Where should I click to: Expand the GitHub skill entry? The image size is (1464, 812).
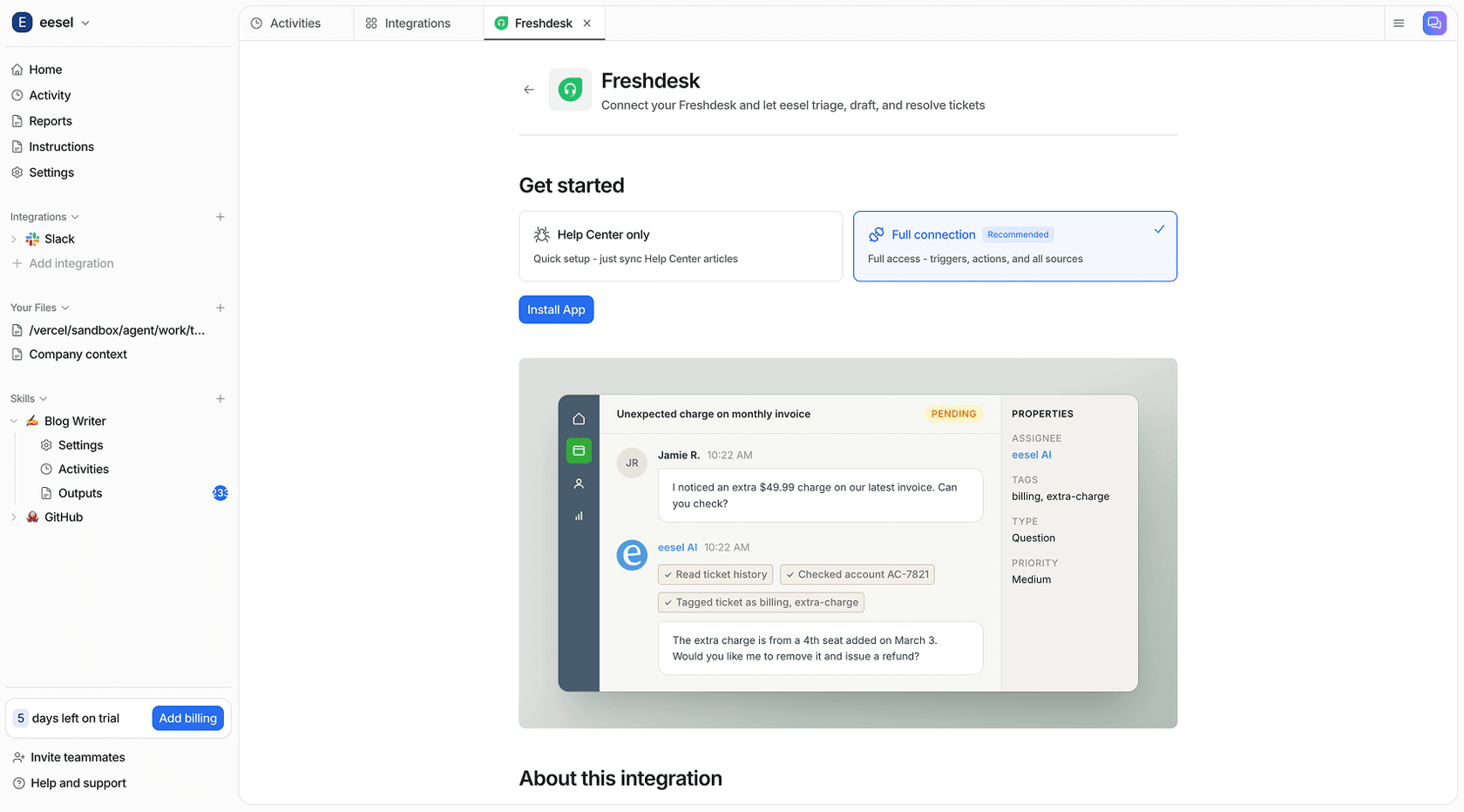tap(14, 517)
